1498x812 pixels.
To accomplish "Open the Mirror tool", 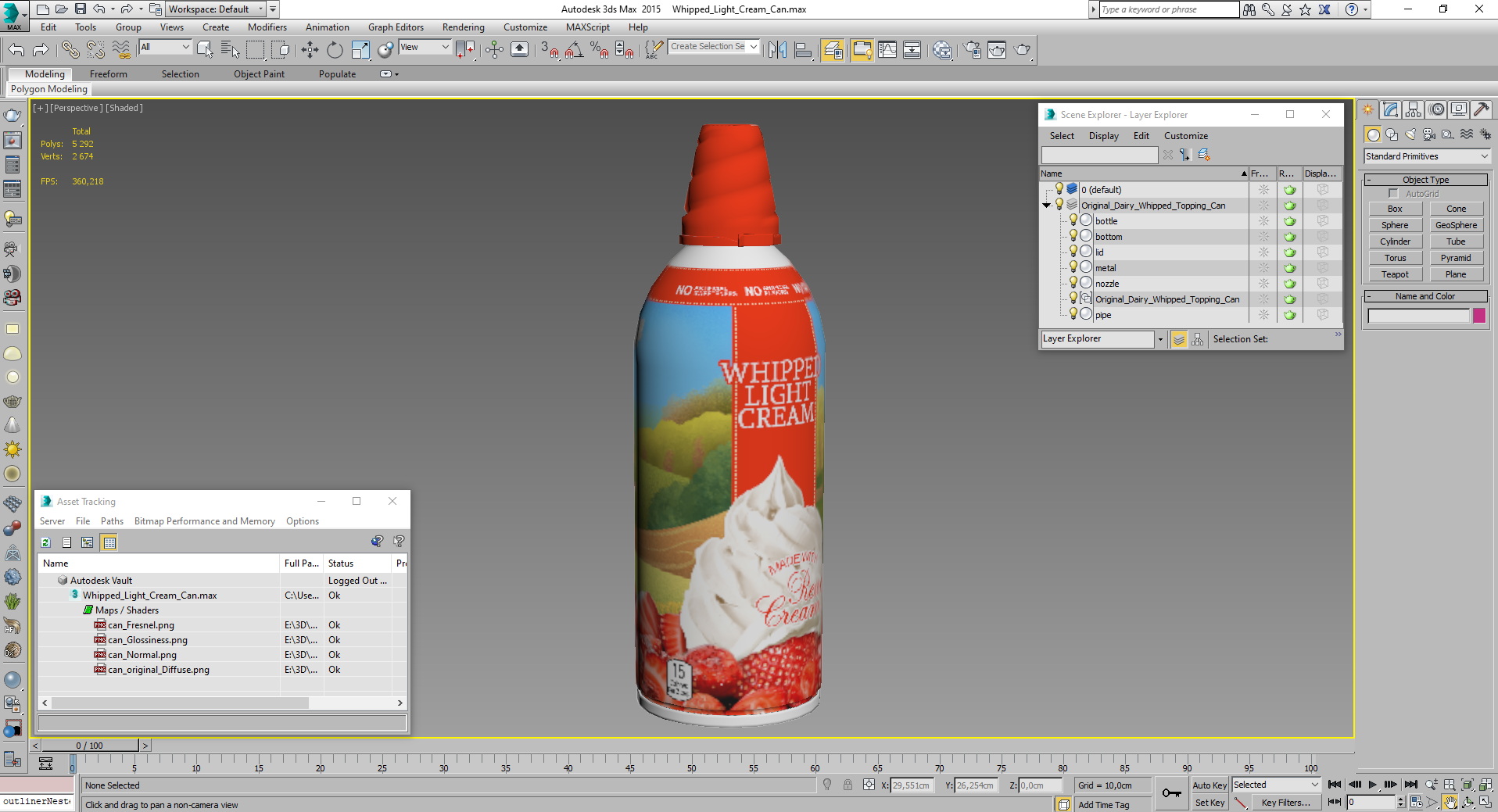I will tap(777, 50).
